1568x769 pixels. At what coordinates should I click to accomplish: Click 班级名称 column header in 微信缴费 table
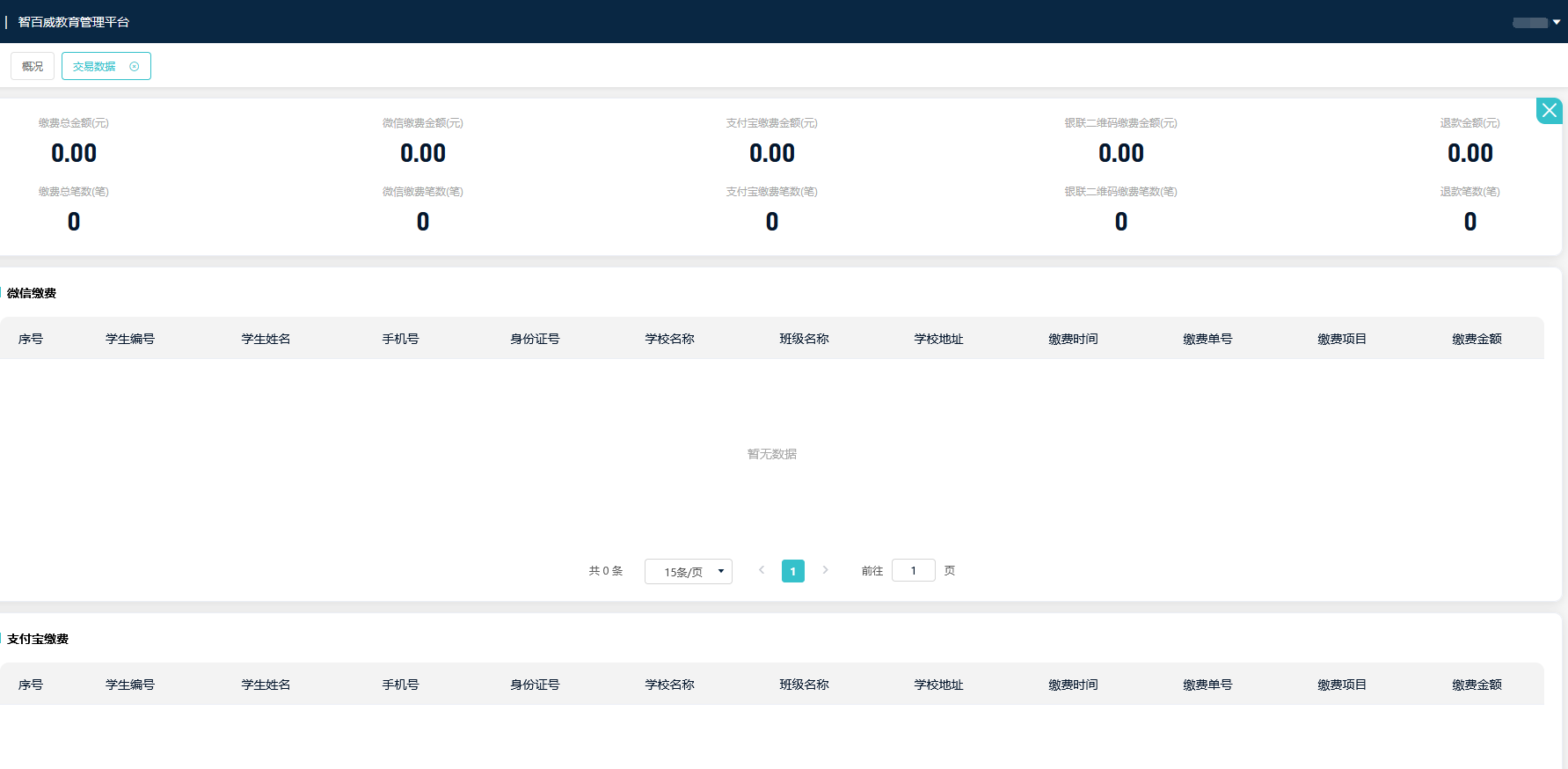[805, 339]
